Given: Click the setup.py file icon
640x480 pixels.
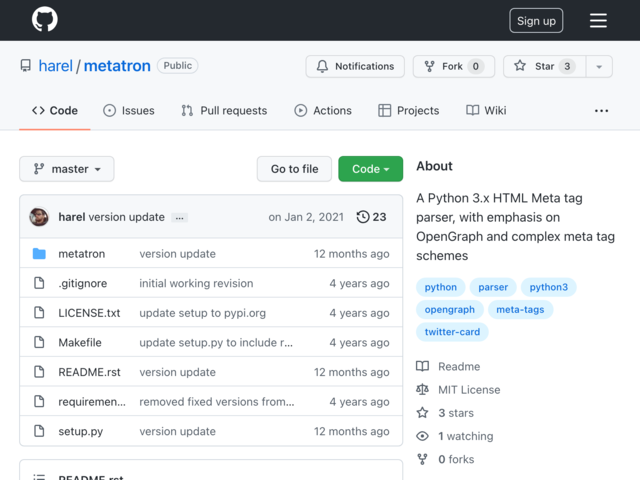Looking at the screenshot, I should point(39,431).
